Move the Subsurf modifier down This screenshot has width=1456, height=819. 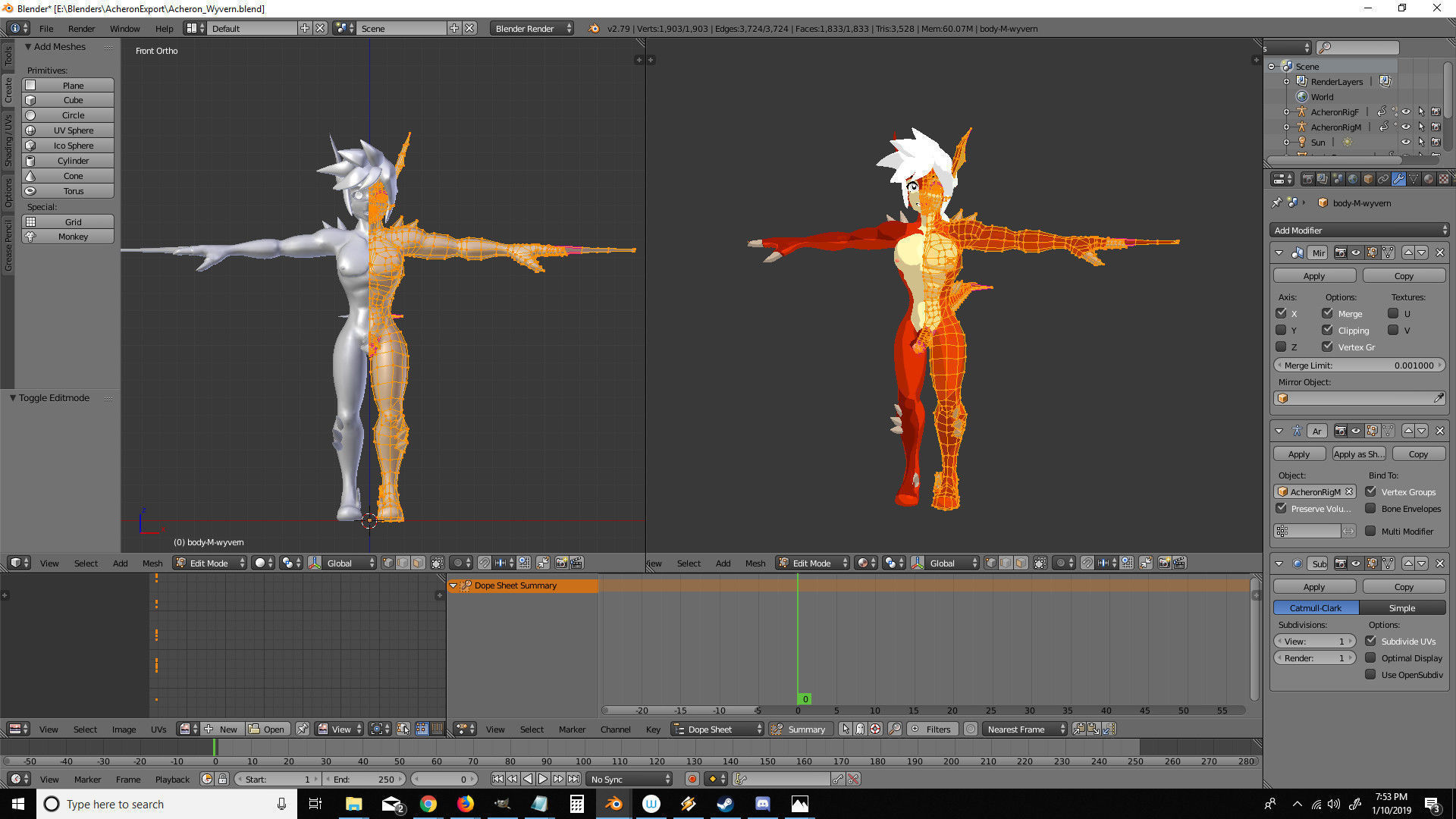[1422, 563]
